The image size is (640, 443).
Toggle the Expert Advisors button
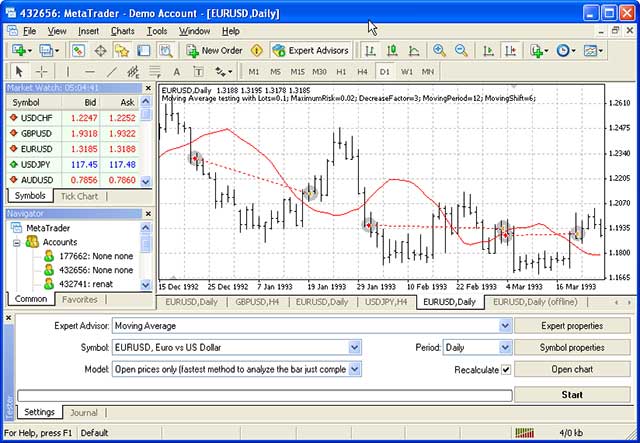click(310, 50)
